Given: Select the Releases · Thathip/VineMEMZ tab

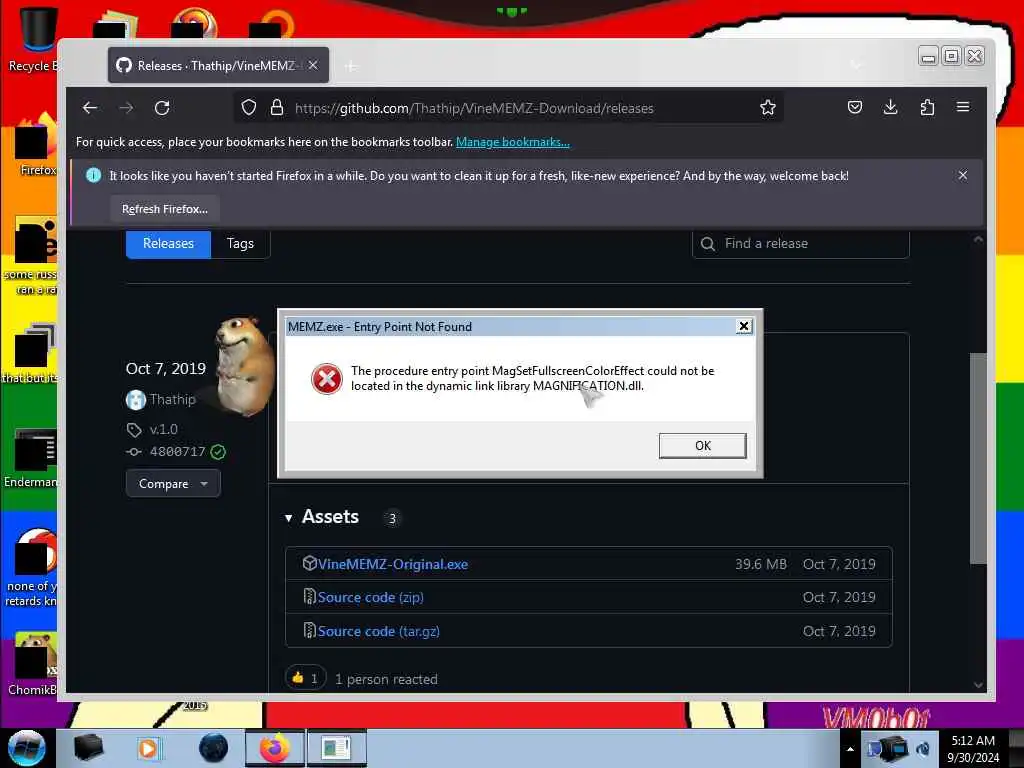Looking at the screenshot, I should point(218,65).
